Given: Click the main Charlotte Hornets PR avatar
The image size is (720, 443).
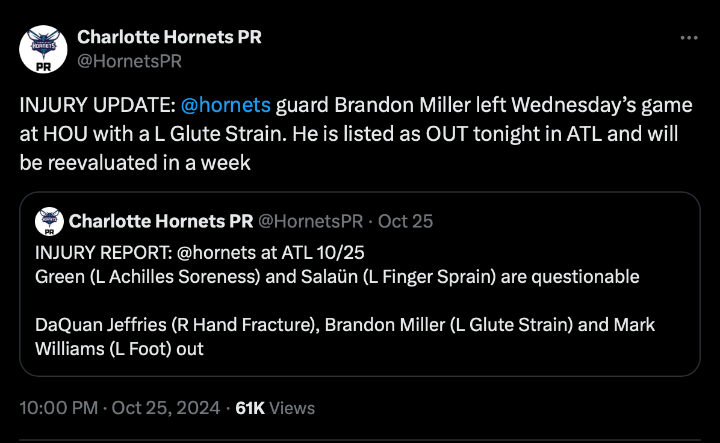Looking at the screenshot, I should pos(43,51).
